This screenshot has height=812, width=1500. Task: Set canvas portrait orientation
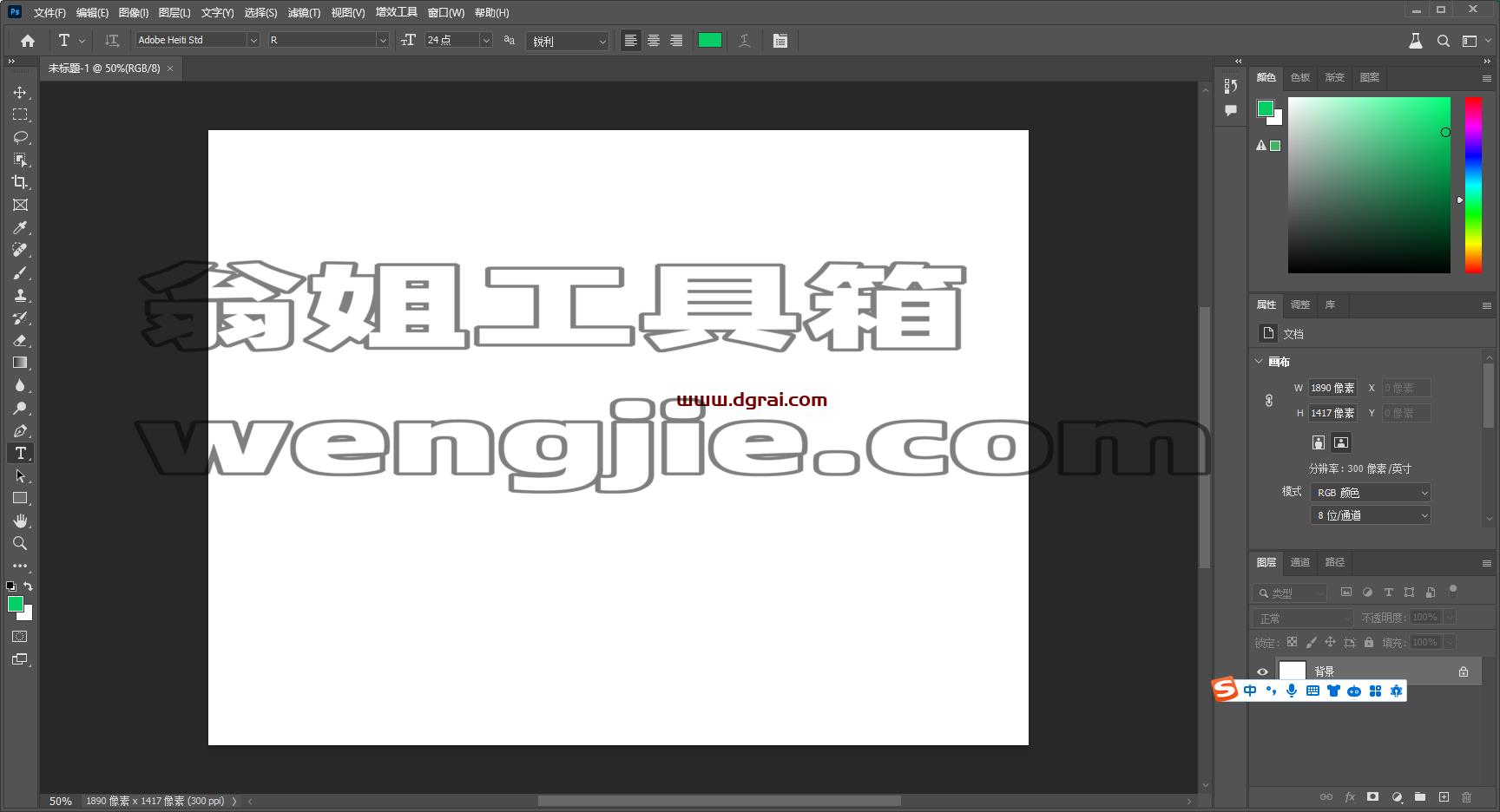pyautogui.click(x=1319, y=442)
